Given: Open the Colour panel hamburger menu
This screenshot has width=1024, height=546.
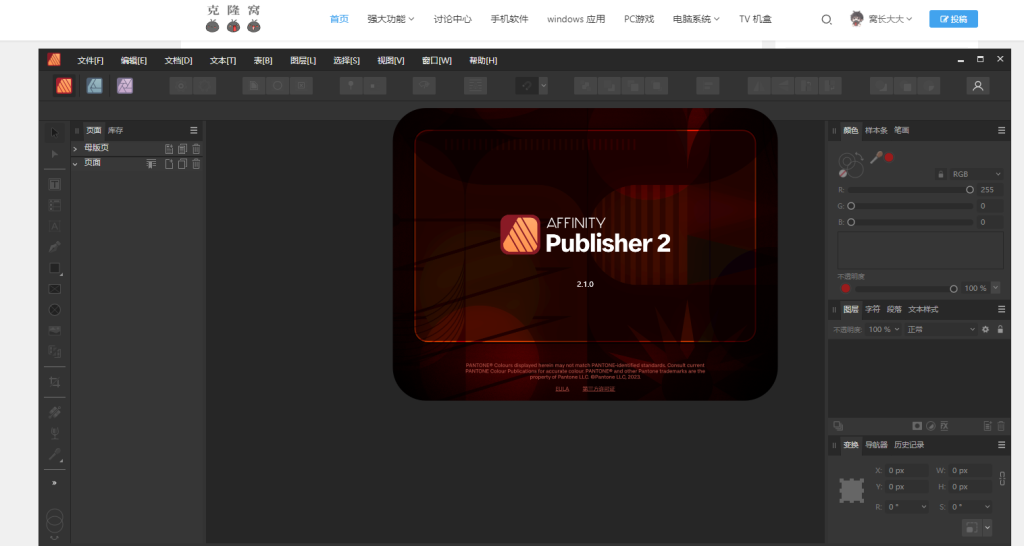Looking at the screenshot, I should [1001, 131].
